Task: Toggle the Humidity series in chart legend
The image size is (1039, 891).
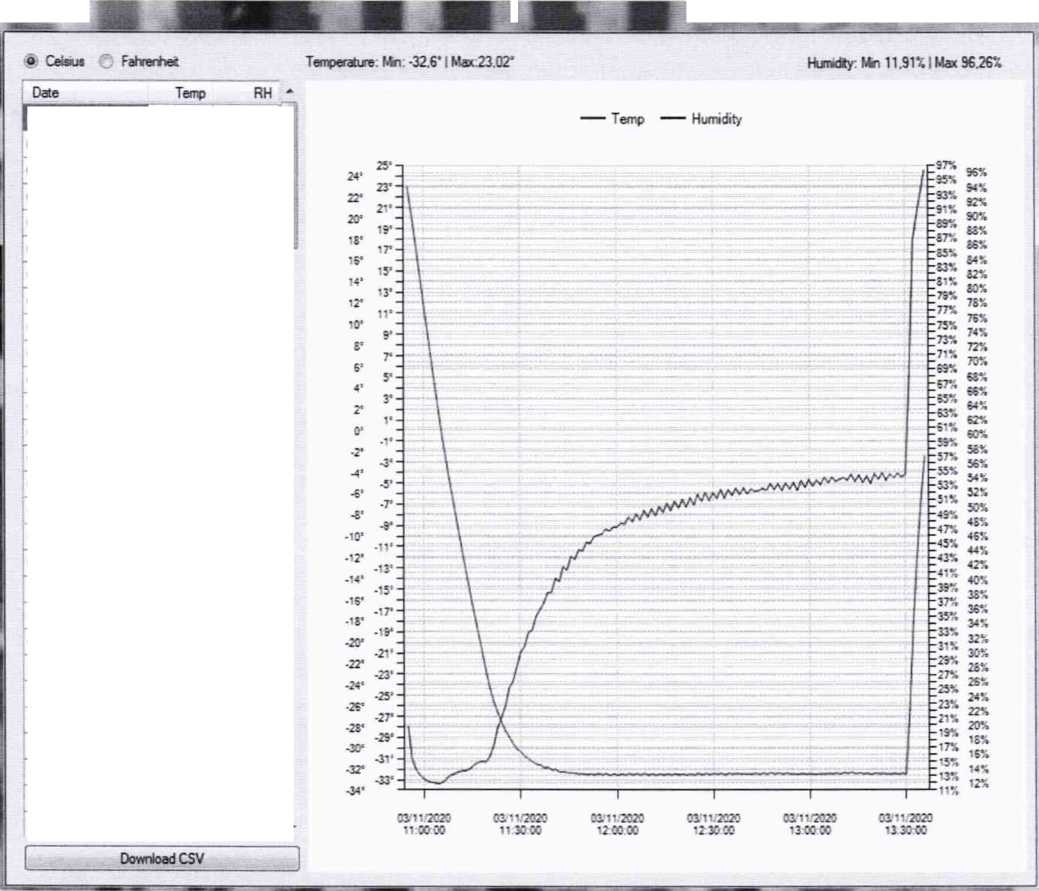Action: [701, 118]
